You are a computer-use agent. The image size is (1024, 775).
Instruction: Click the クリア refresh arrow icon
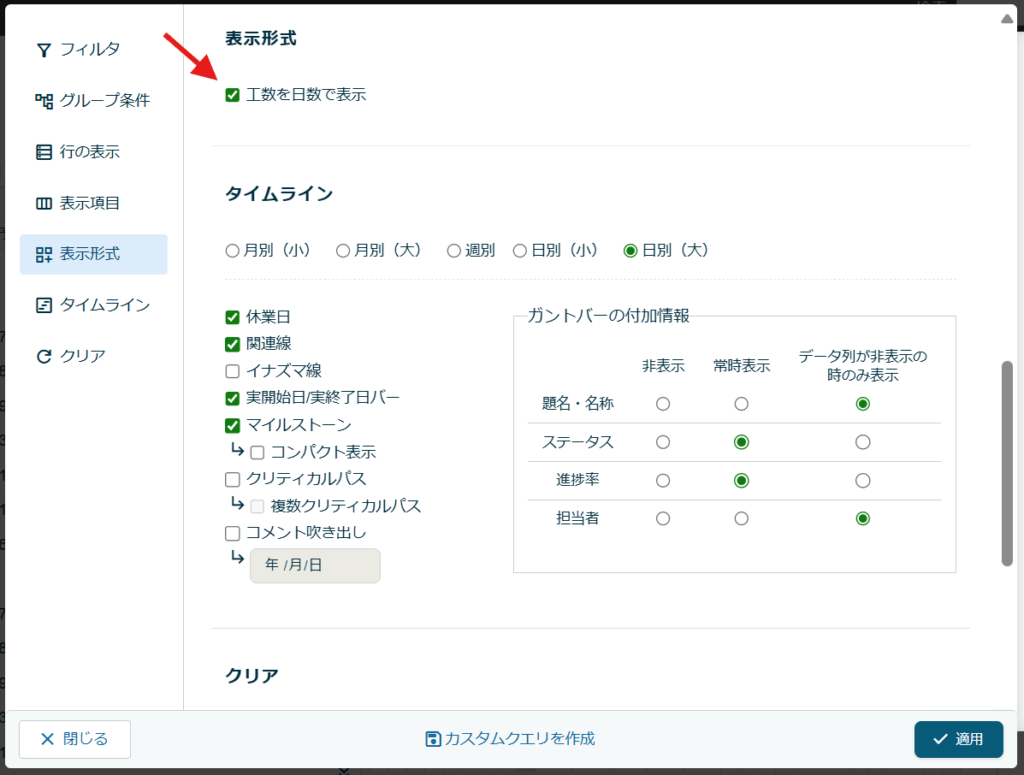[43, 356]
